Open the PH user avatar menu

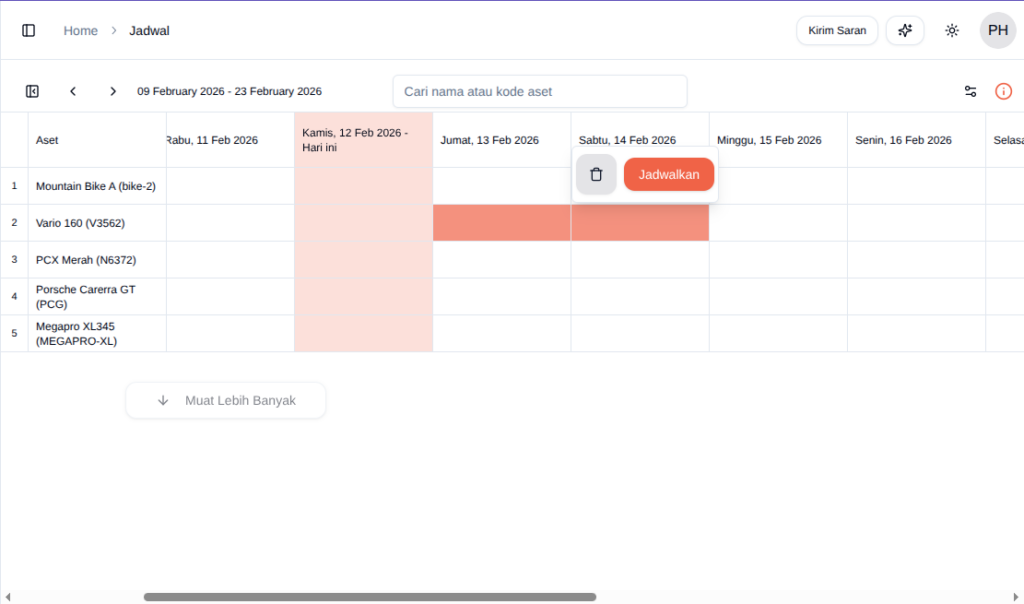(997, 31)
